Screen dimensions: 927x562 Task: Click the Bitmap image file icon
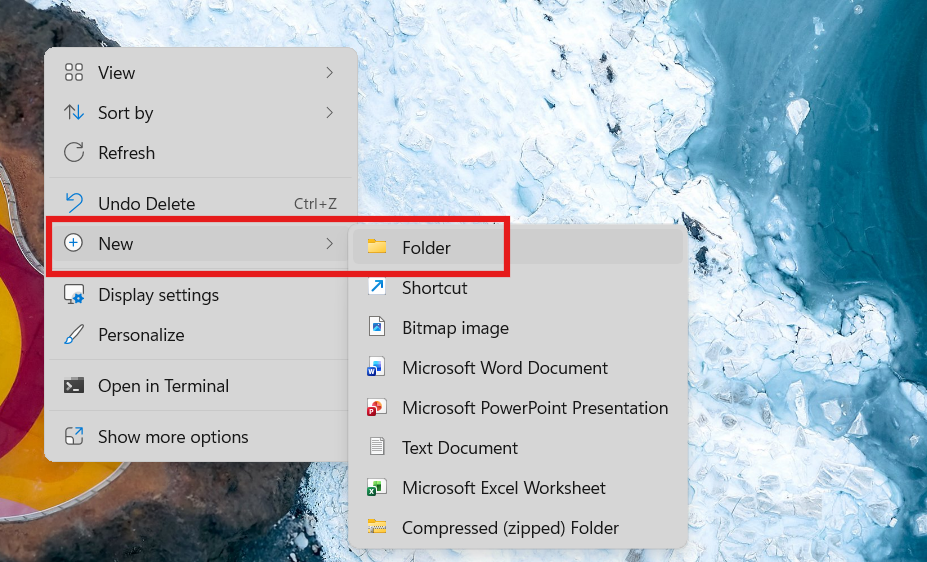(x=377, y=326)
